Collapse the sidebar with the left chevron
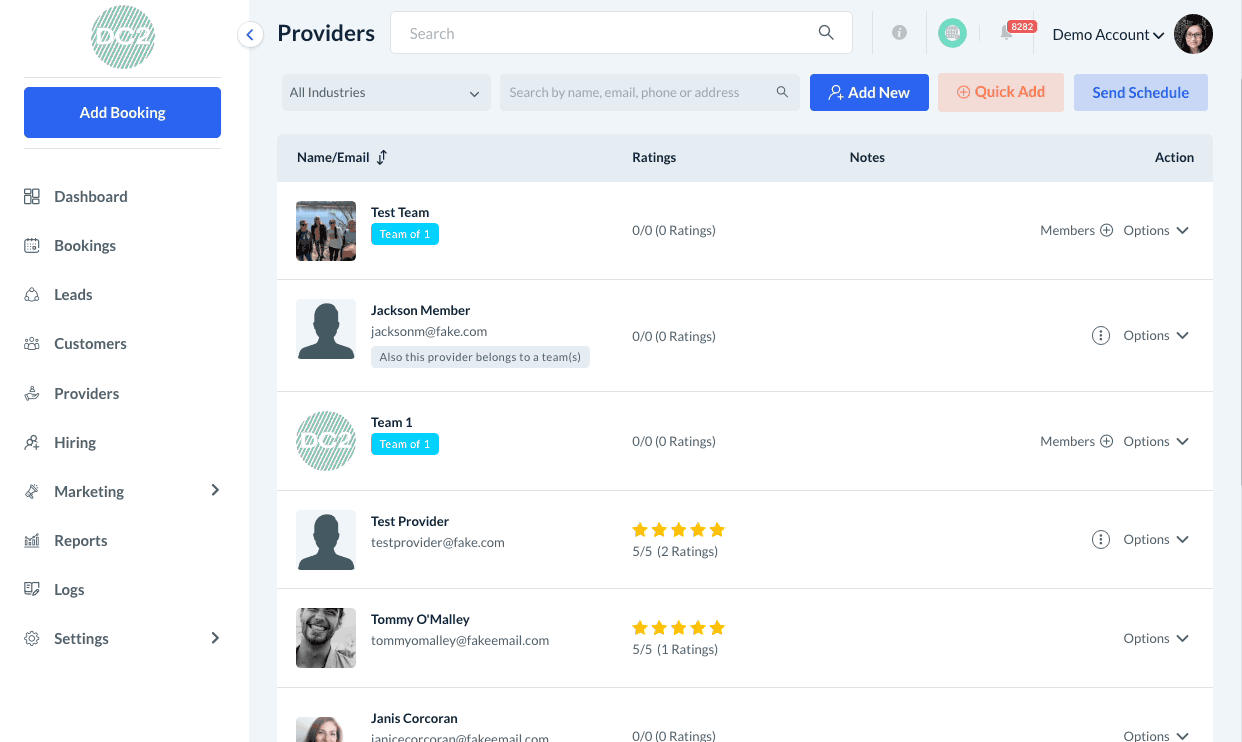Viewport: 1242px width, 742px height. coord(250,34)
